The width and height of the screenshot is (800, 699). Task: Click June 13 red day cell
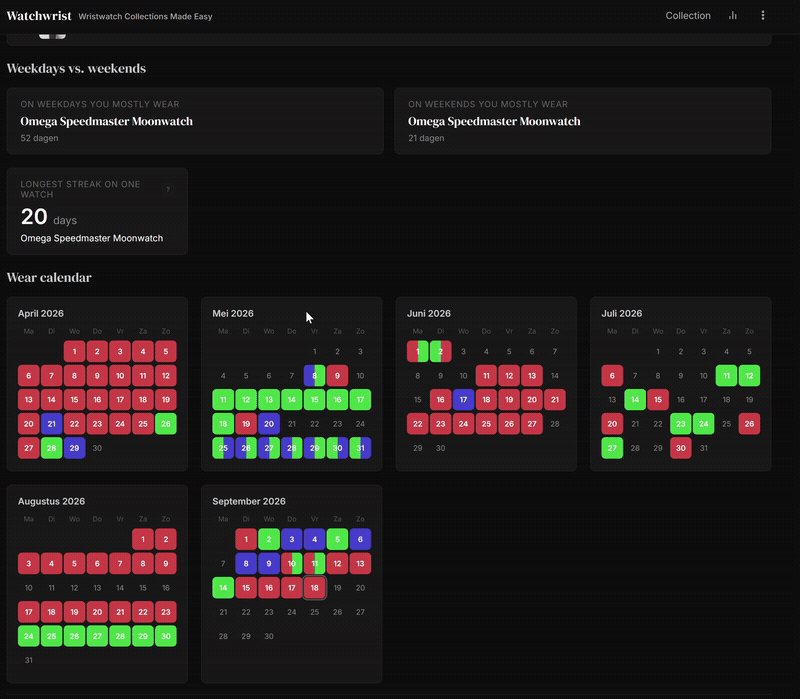point(532,376)
